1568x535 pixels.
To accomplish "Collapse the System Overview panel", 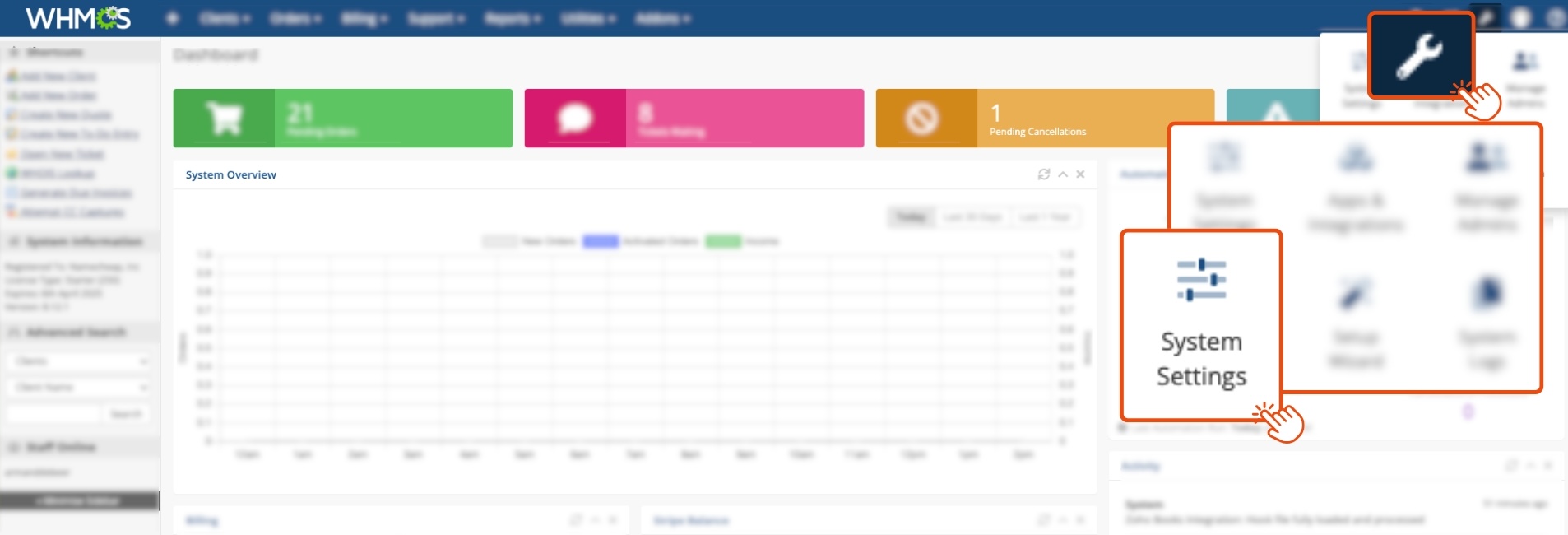I will (x=1063, y=174).
